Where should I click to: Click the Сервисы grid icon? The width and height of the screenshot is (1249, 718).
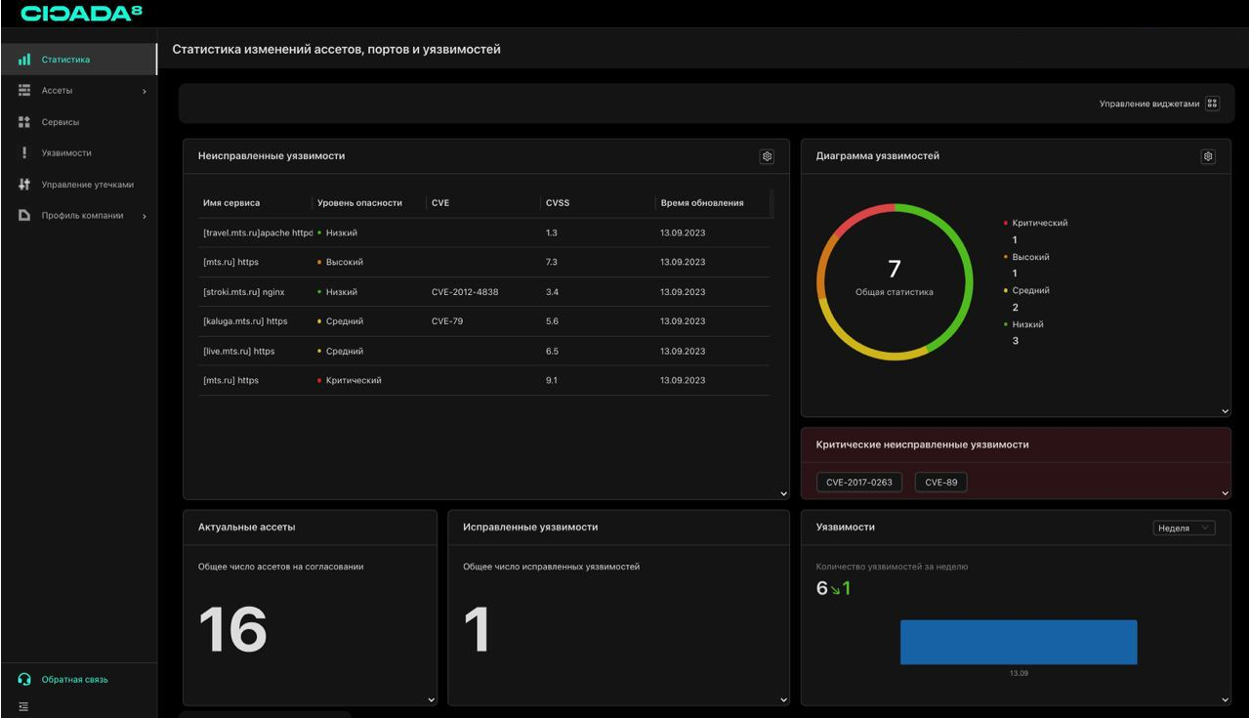click(x=25, y=122)
